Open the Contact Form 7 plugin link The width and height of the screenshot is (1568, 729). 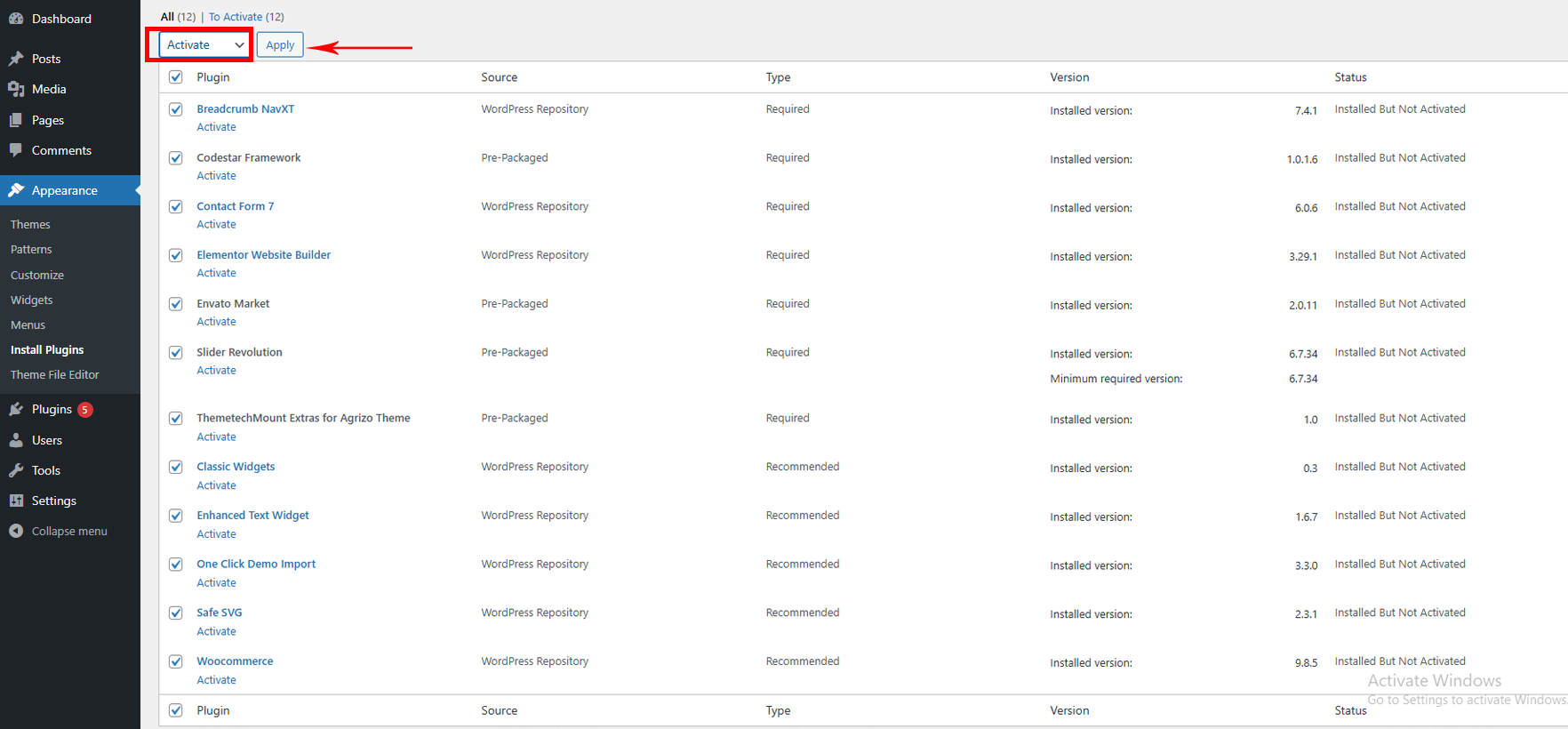(x=236, y=205)
